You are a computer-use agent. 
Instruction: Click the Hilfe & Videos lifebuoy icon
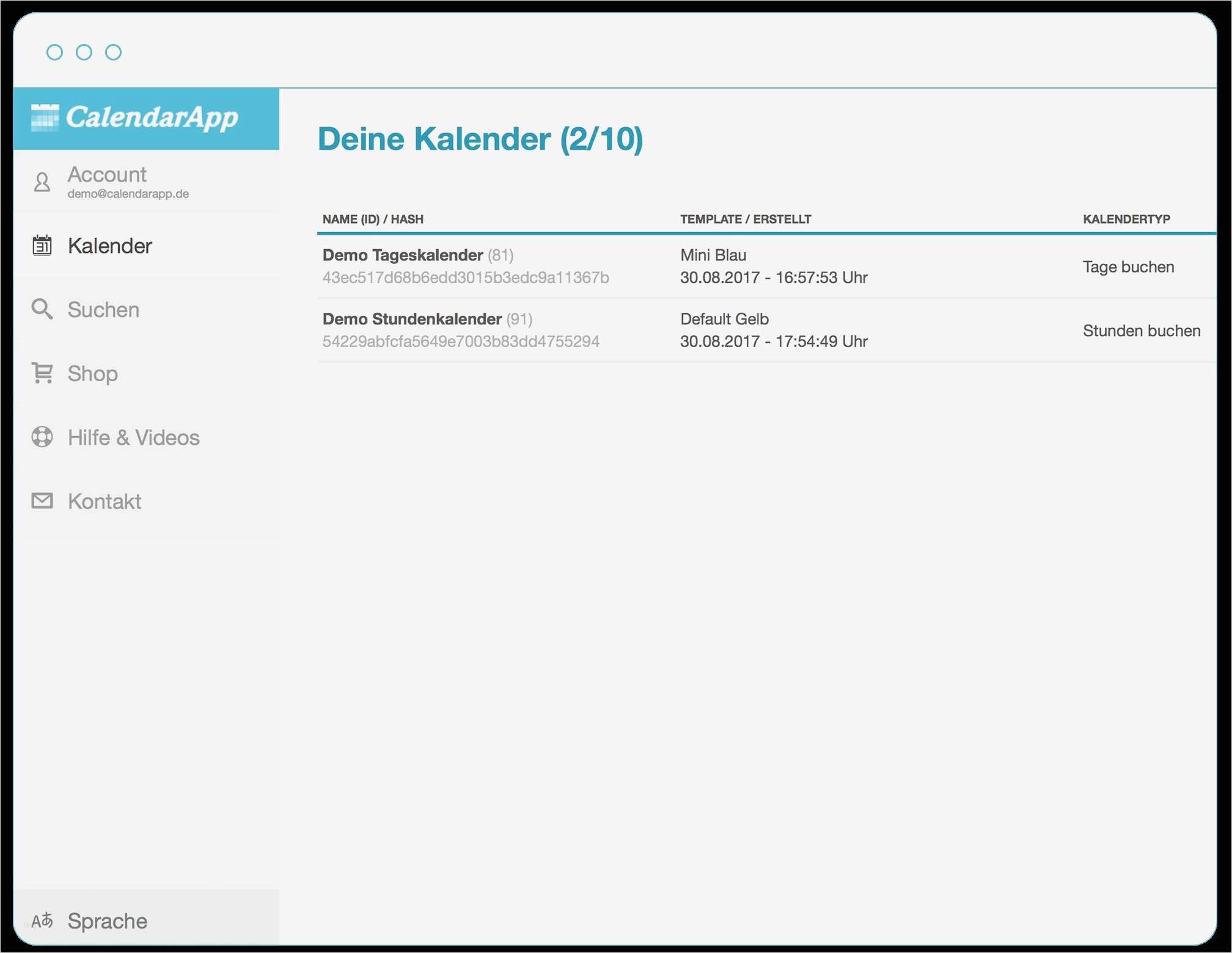pyautogui.click(x=42, y=437)
